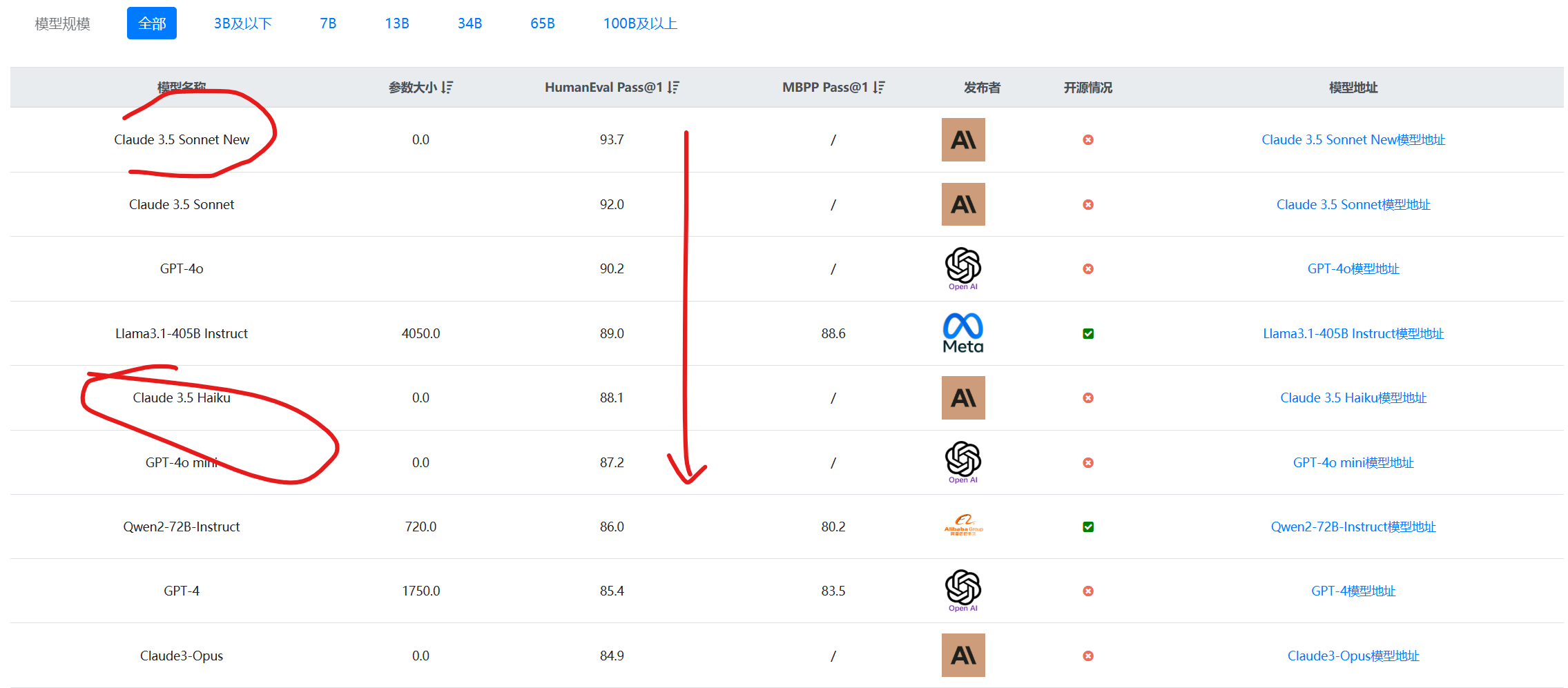Click the 开源情况 column header
1568x688 pixels.
click(1088, 88)
